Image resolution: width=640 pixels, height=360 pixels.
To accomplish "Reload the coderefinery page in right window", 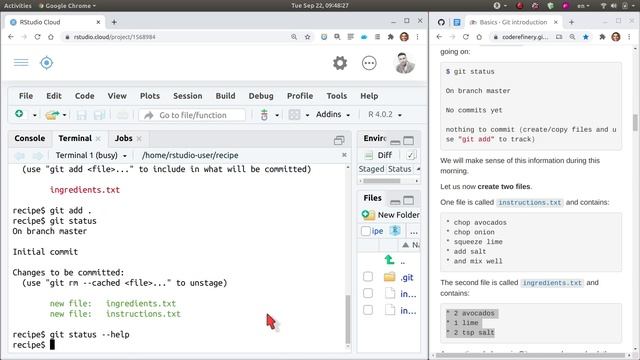I will [466, 37].
